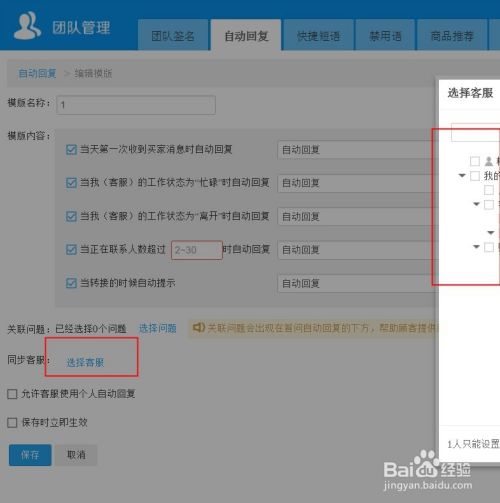
Task: Click reply field for 当天第一次收到买家消息
Action: 358,150
